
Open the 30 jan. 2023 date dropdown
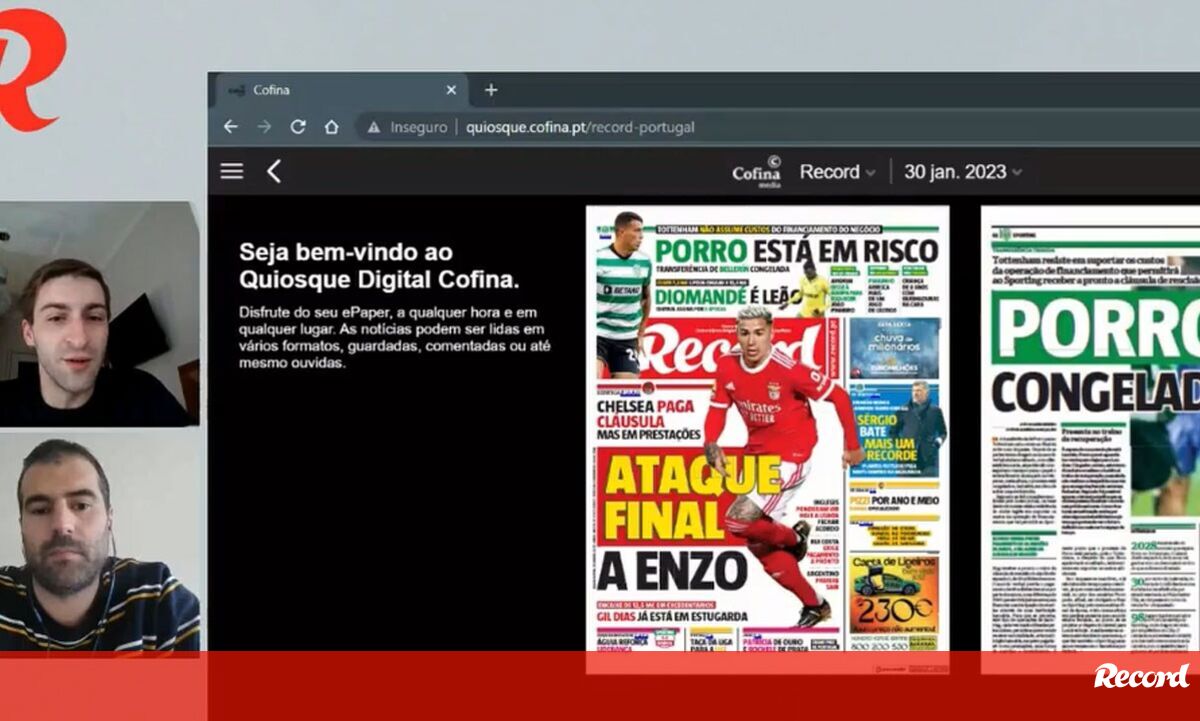pos(962,172)
